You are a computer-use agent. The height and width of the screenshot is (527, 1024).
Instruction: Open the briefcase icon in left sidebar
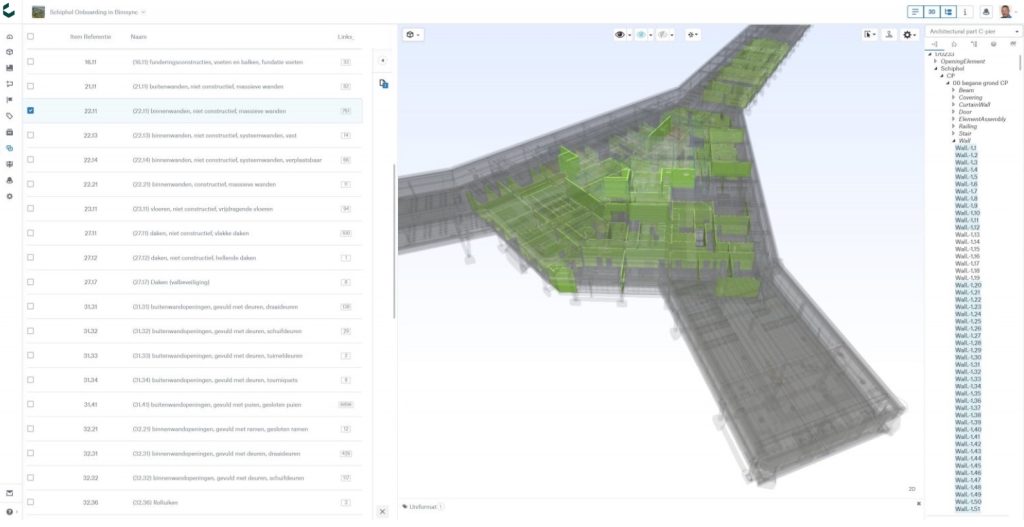pyautogui.click(x=9, y=132)
